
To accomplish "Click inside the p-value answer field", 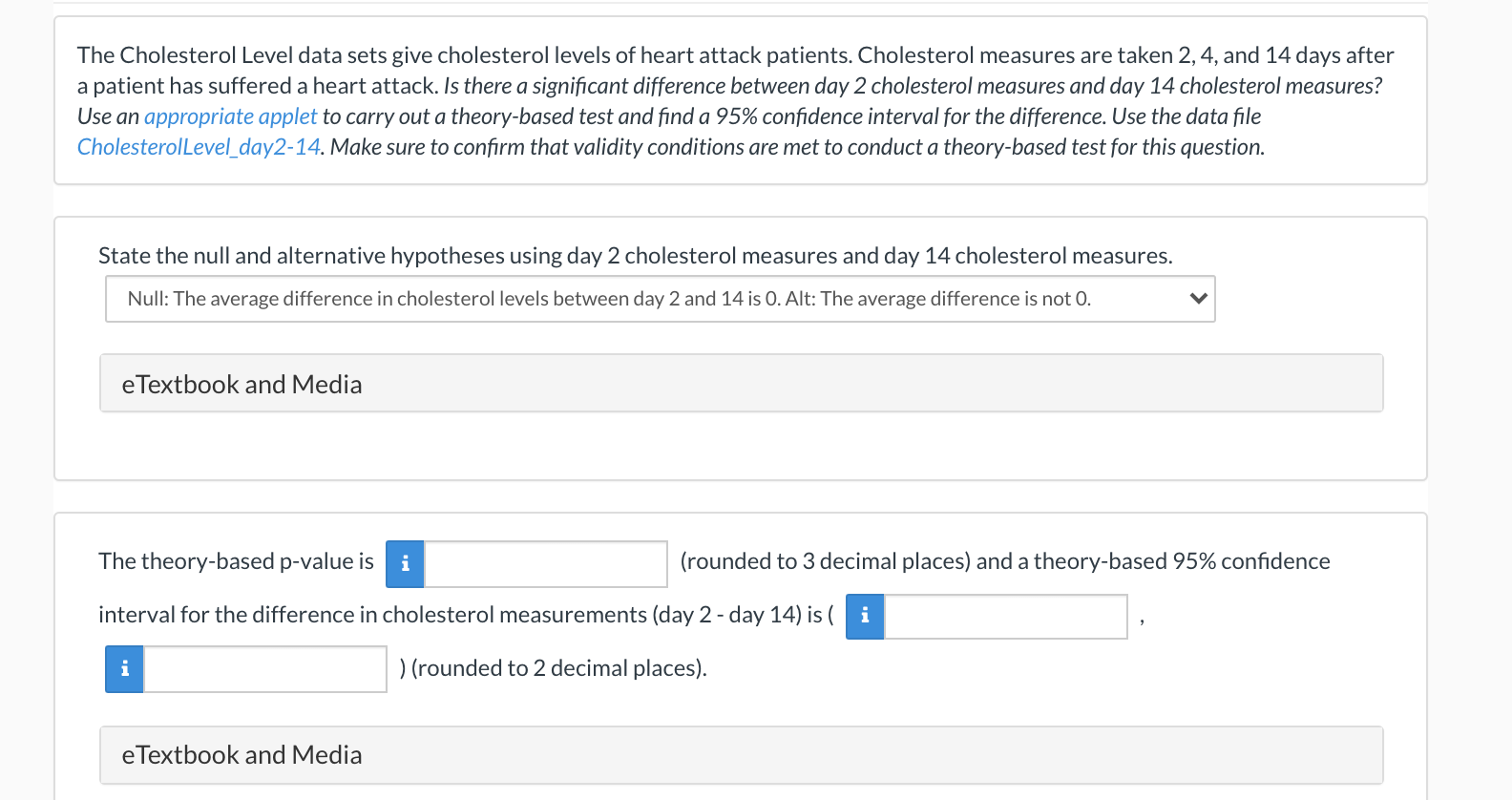I will point(544,563).
